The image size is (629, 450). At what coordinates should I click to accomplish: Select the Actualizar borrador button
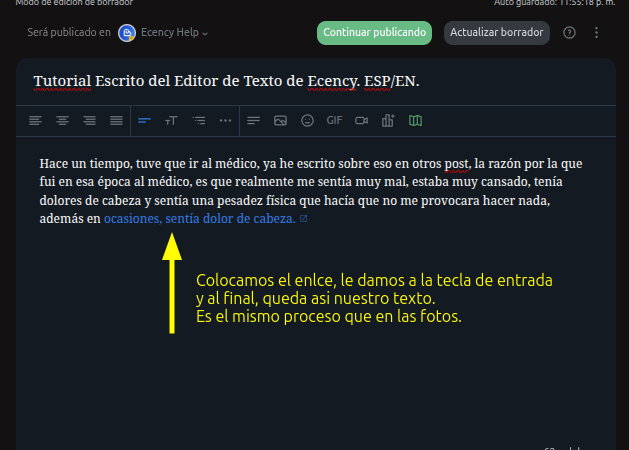[497, 32]
